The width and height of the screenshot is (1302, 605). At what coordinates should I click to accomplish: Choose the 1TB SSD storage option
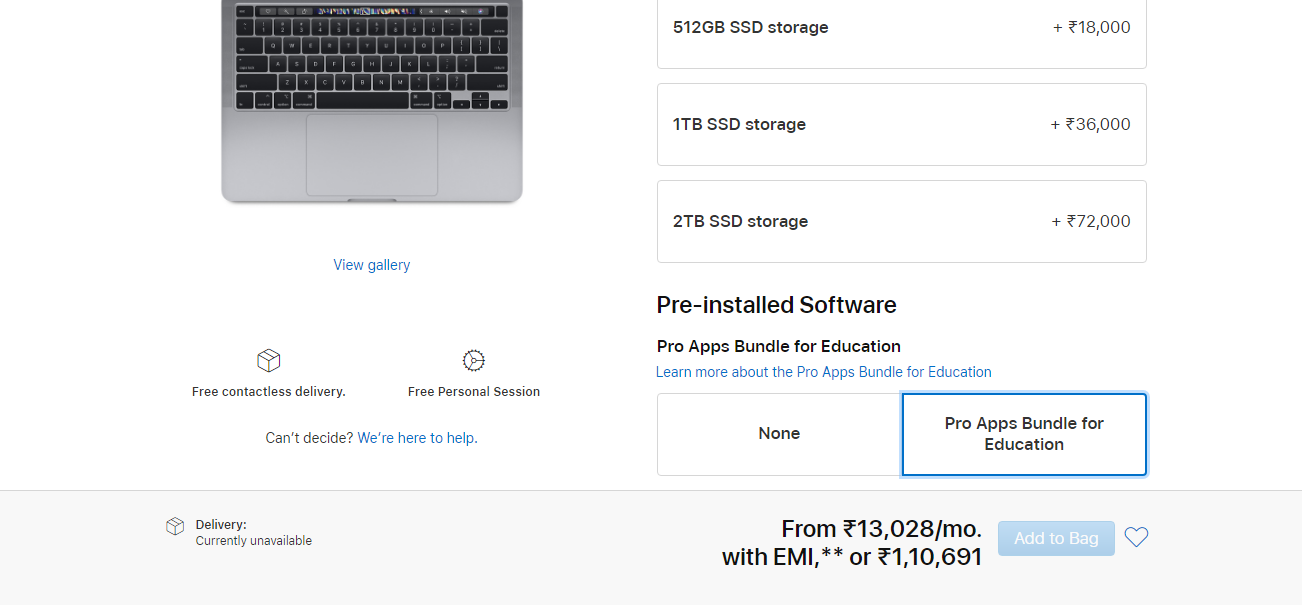[x=901, y=124]
